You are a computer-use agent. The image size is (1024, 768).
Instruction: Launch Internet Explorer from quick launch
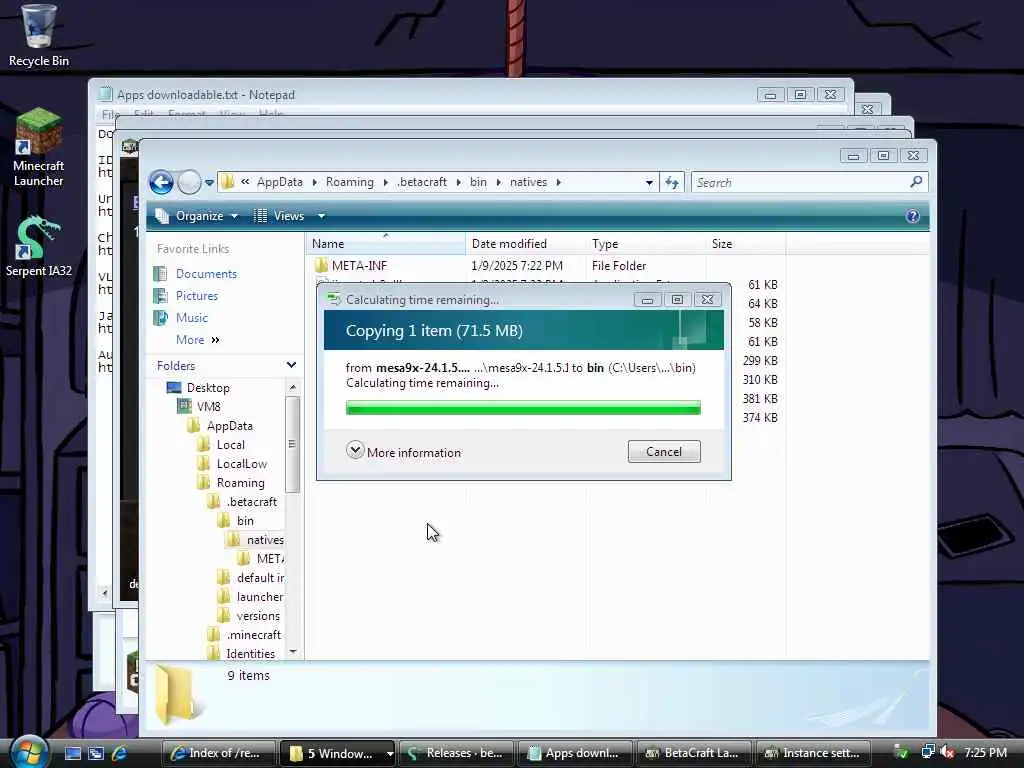click(119, 753)
